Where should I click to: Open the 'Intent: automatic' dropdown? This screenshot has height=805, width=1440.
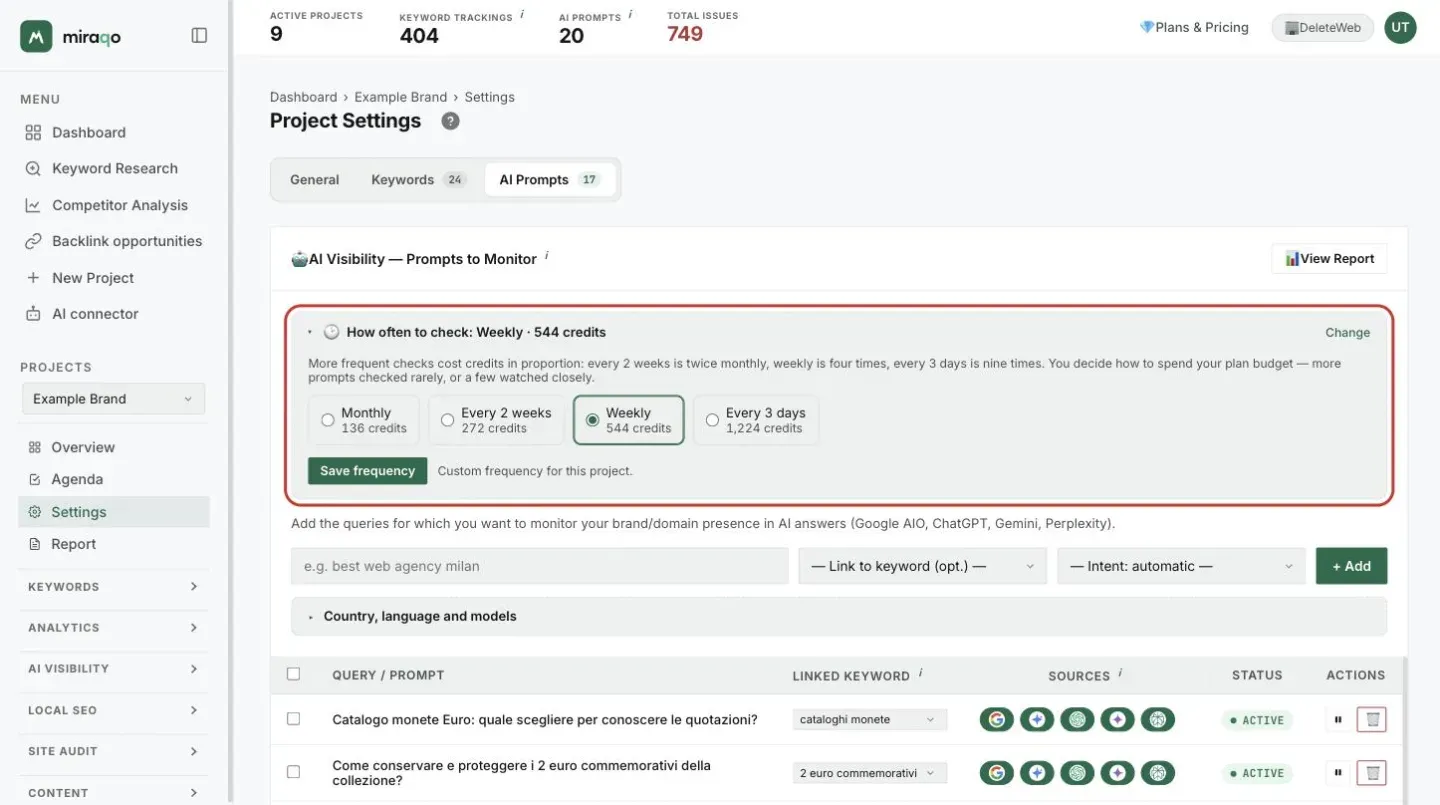[x=1181, y=566]
